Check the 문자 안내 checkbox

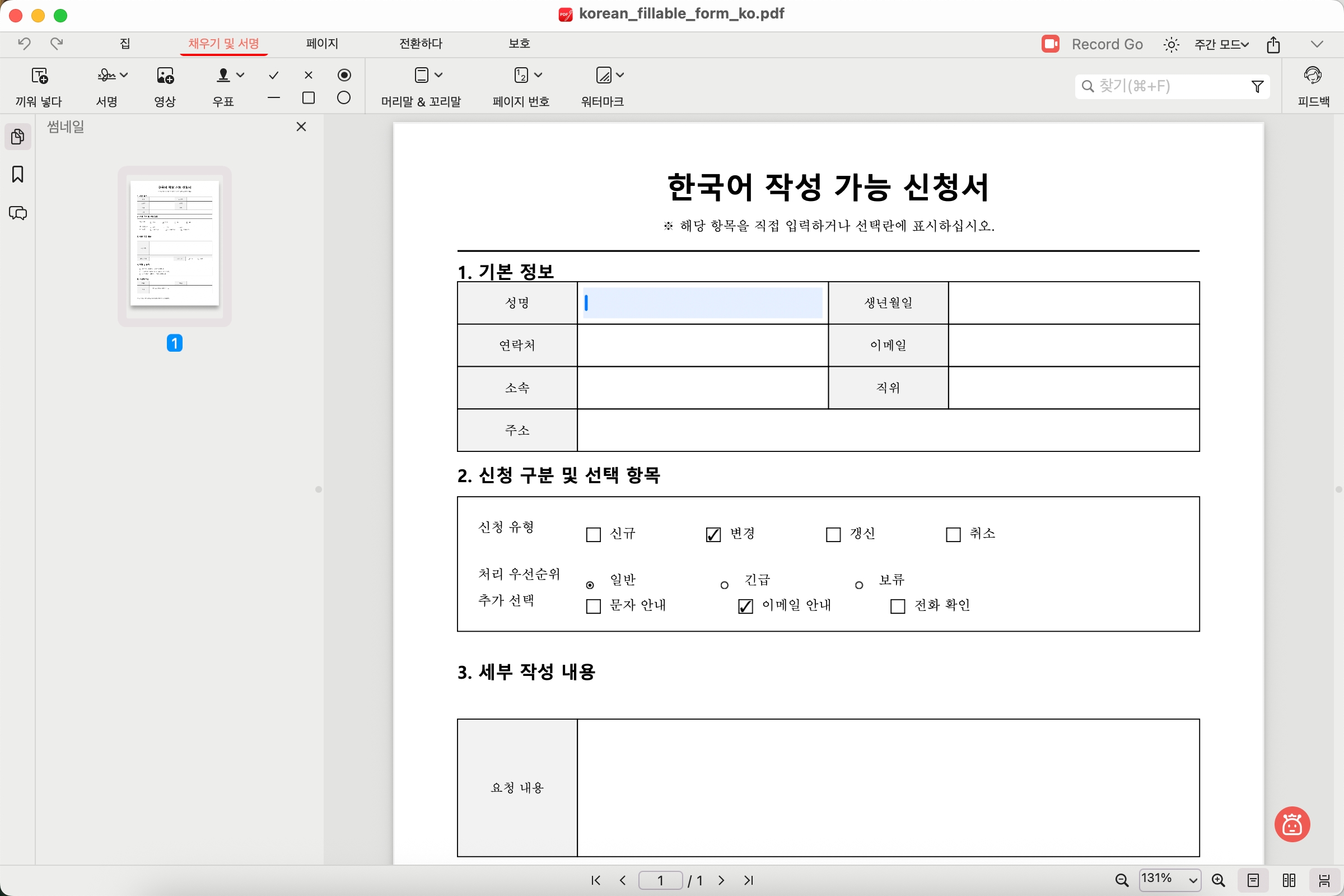[594, 606]
